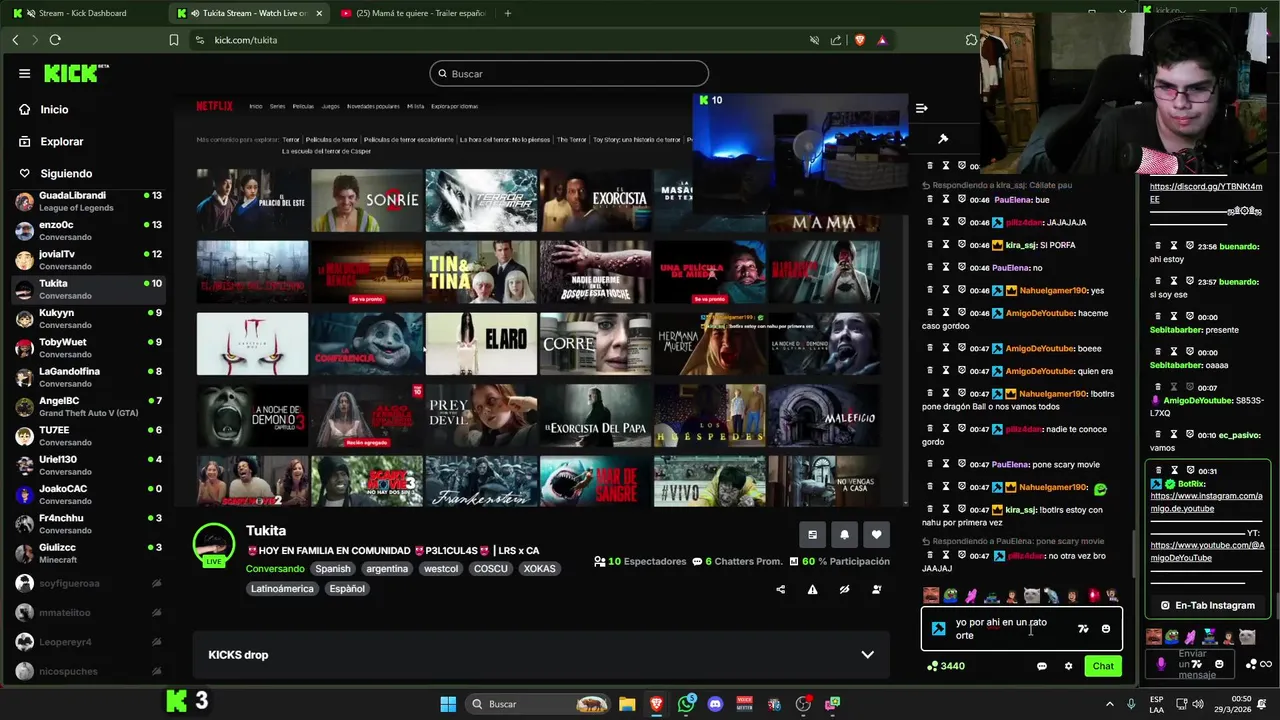Open the pinned message icon in chat
This screenshot has width=1280, height=720.
click(x=942, y=139)
